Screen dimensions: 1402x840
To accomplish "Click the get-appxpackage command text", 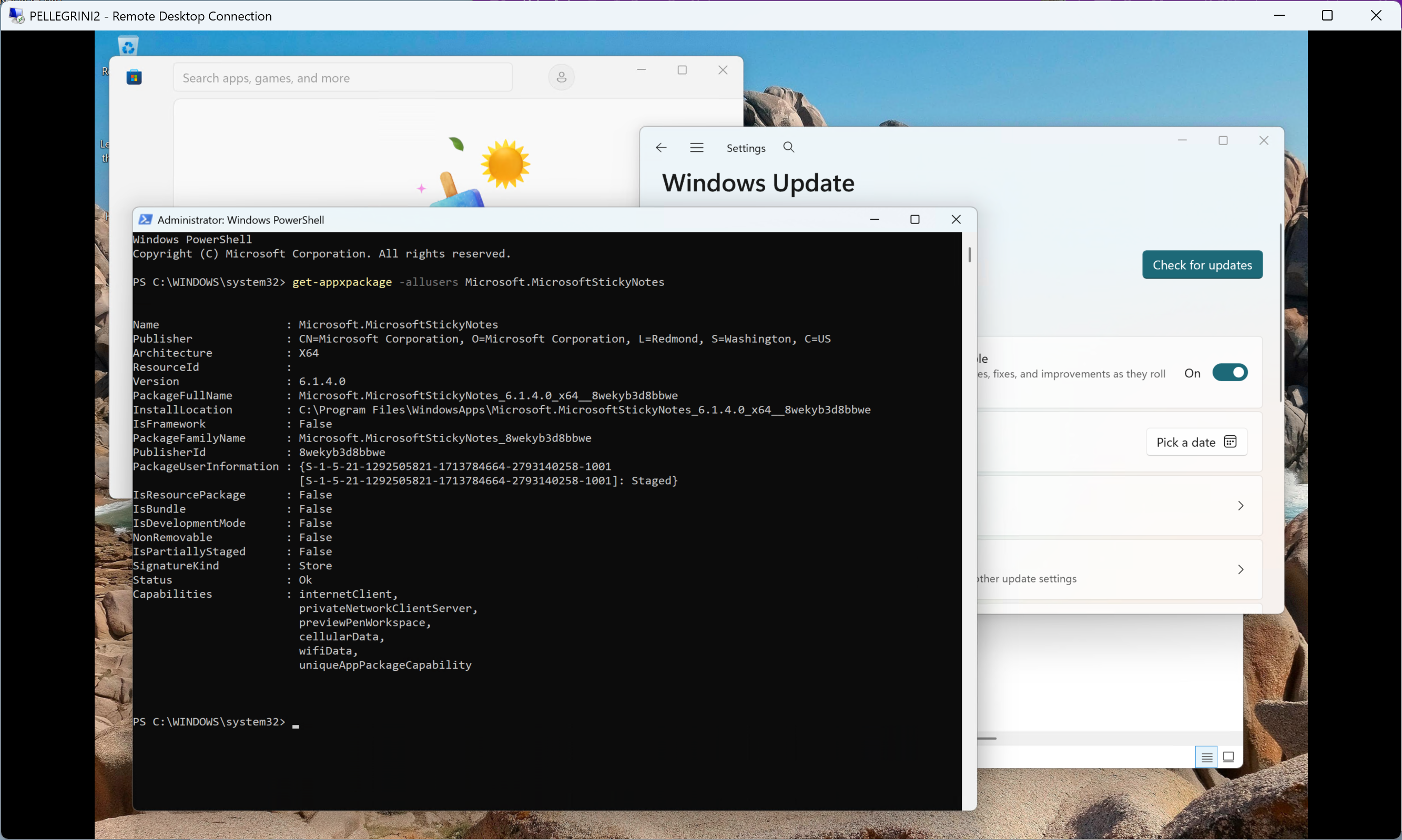I will pyautogui.click(x=341, y=282).
